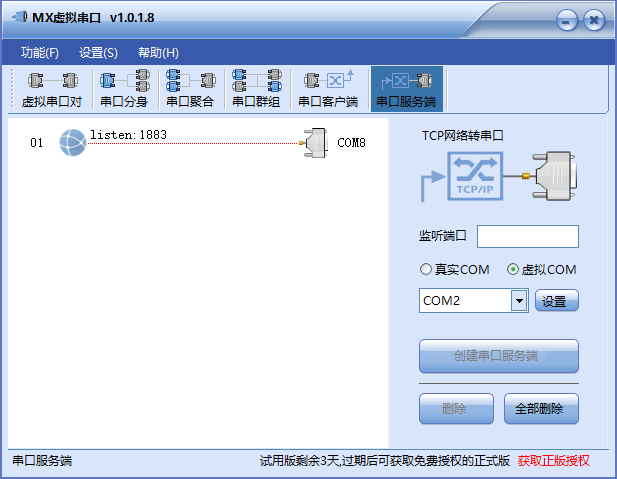Click the 串口服务端 status bar text
This screenshot has width=617, height=479.
tap(42, 461)
